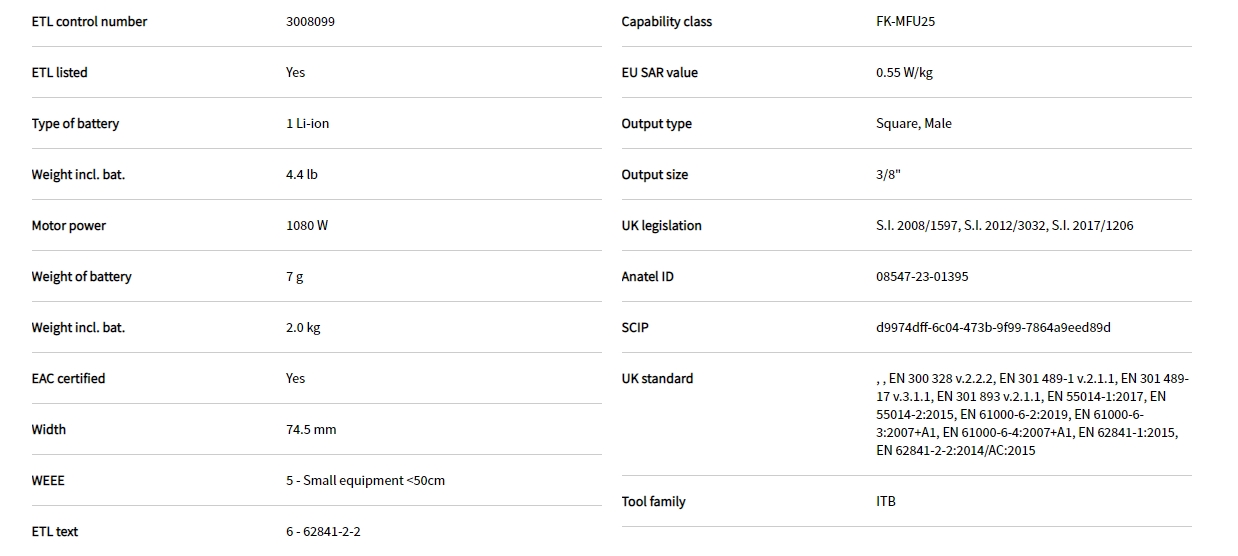Click the WEEE small equipment value
Image resolution: width=1238 pixels, height=556 pixels.
tap(365, 481)
